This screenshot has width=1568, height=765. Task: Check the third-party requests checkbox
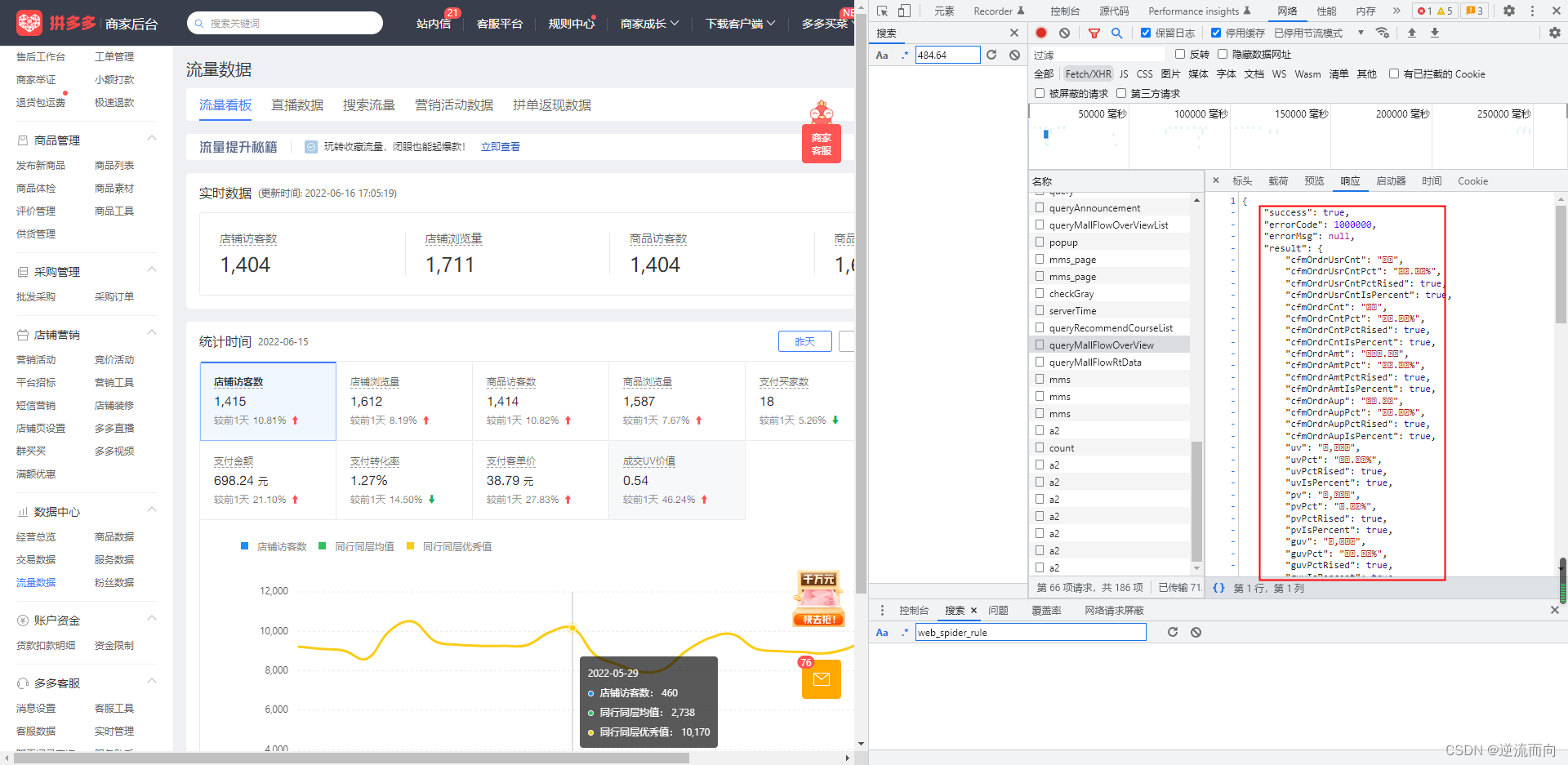pyautogui.click(x=1121, y=93)
